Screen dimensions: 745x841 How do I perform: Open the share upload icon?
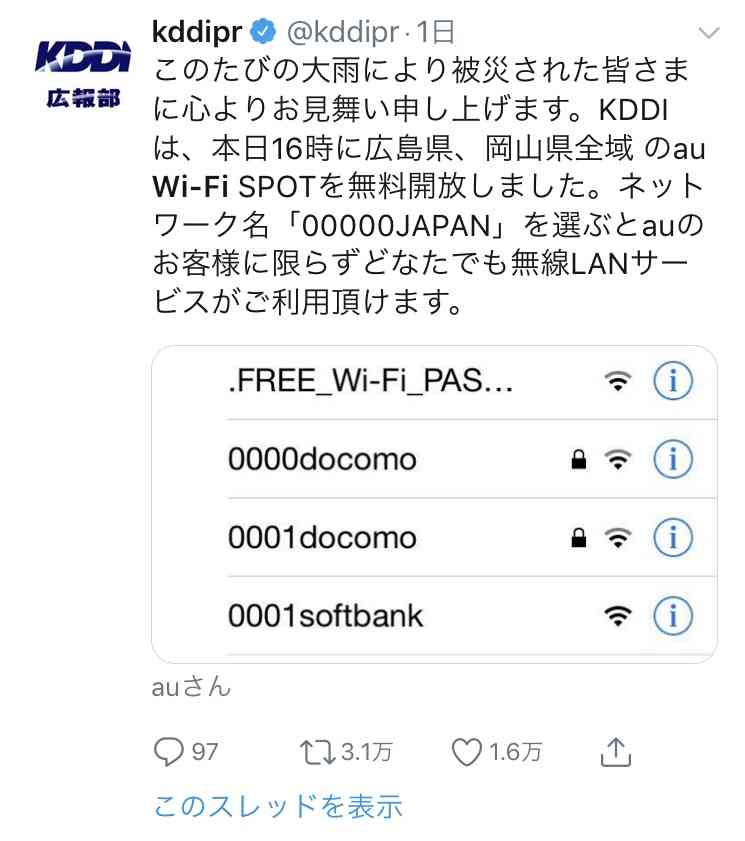[615, 751]
